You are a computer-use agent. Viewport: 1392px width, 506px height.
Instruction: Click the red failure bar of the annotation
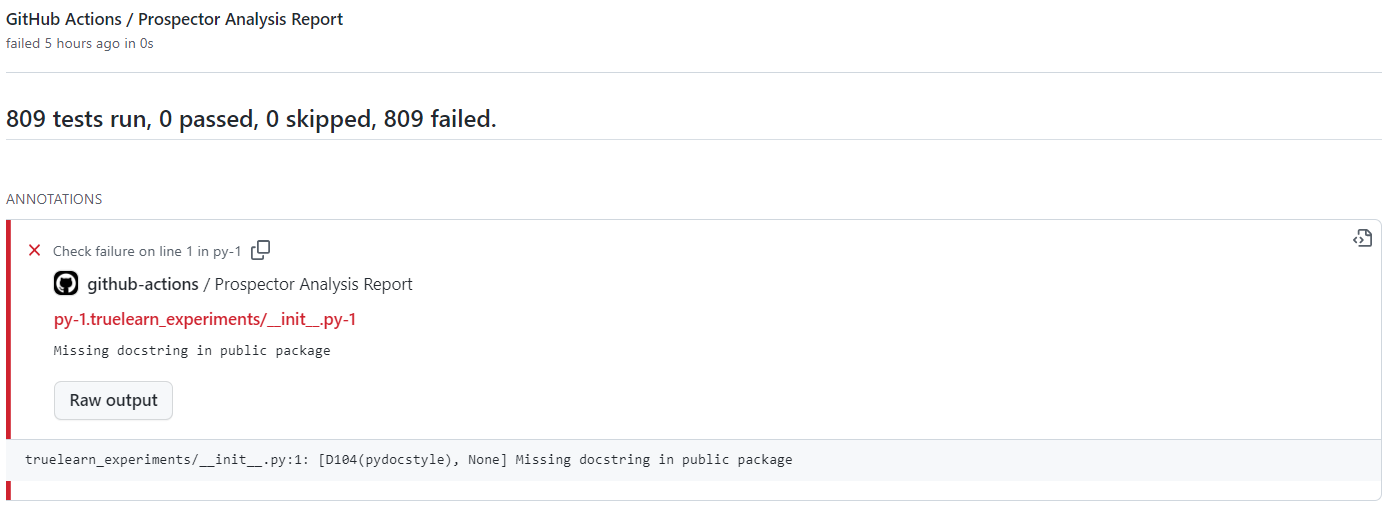(9, 360)
